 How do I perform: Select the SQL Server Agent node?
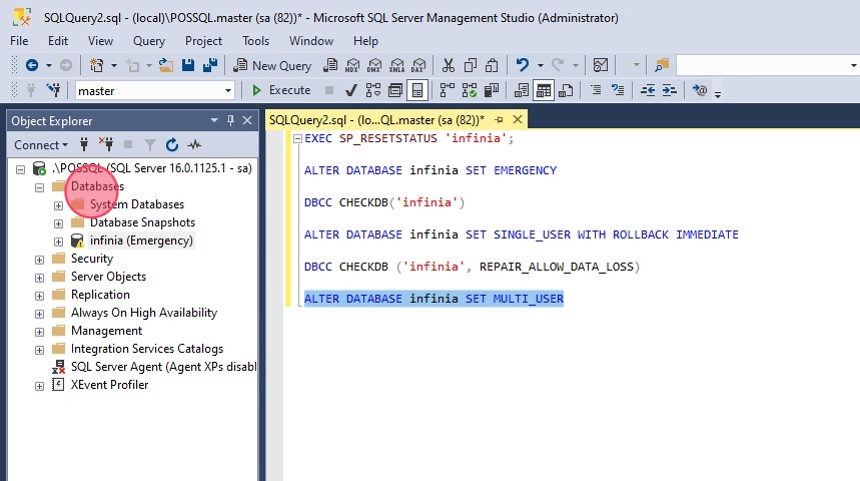154,366
